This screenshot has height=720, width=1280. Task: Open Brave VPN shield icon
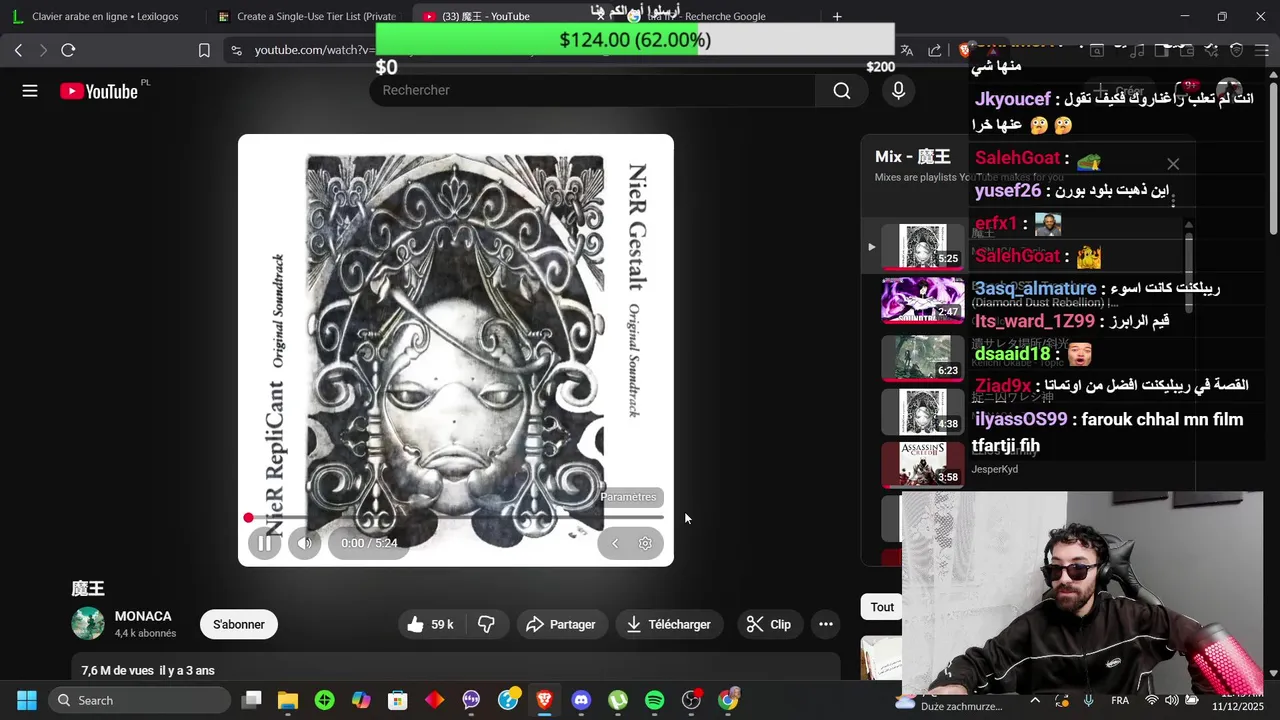[x=1236, y=50]
